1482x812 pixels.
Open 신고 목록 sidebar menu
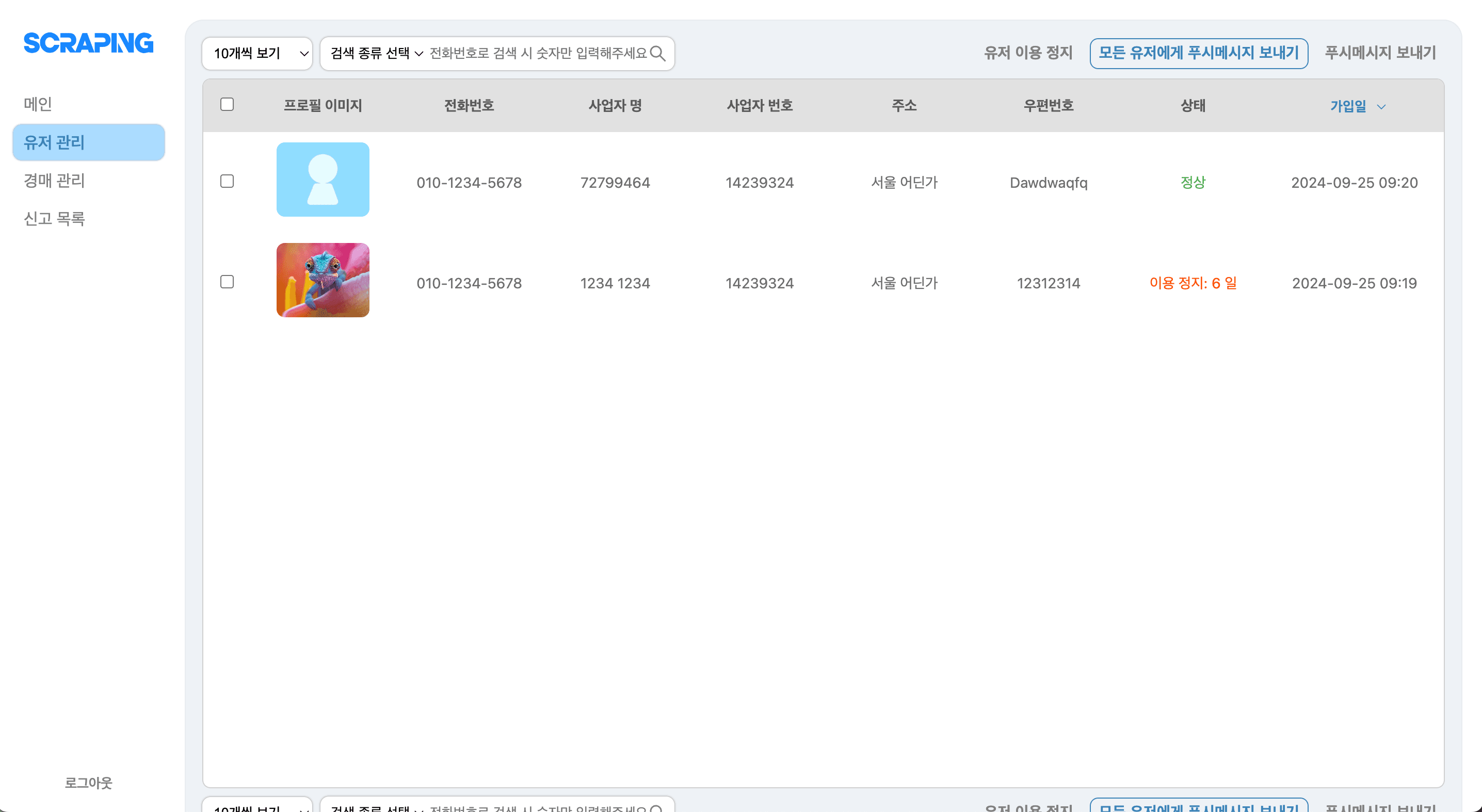point(54,219)
